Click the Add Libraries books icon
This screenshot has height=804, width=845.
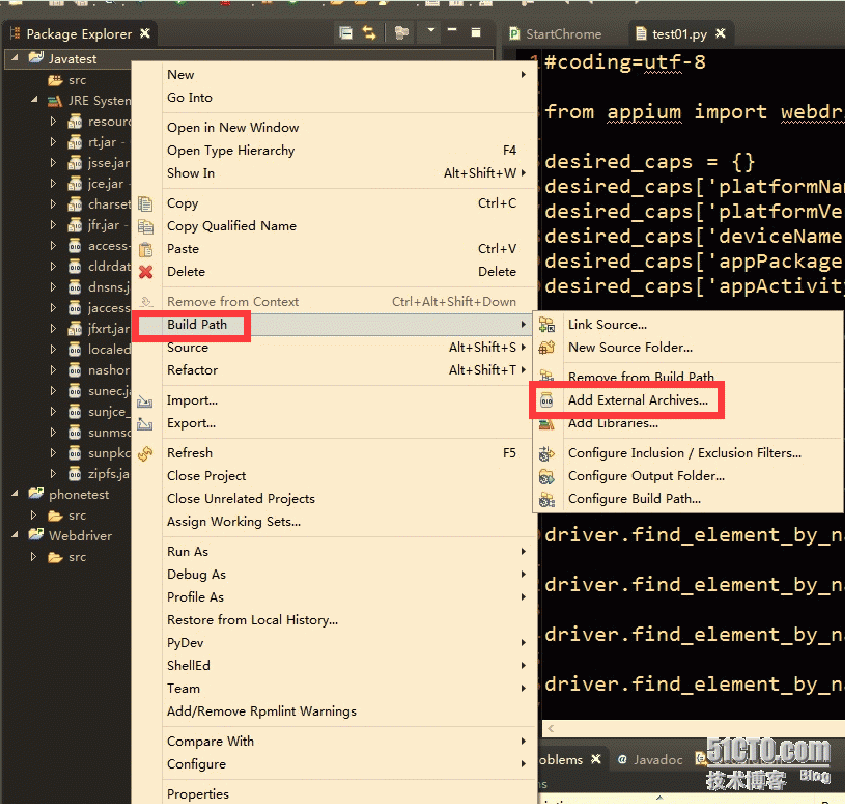(546, 425)
